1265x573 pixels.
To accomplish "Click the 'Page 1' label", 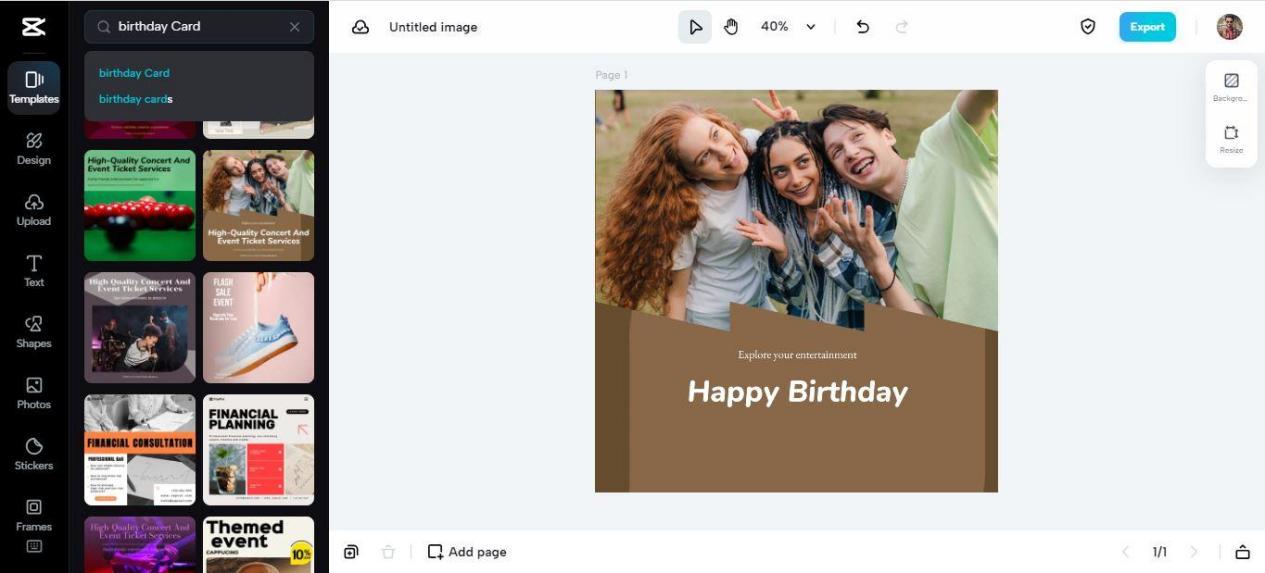I will point(611,75).
